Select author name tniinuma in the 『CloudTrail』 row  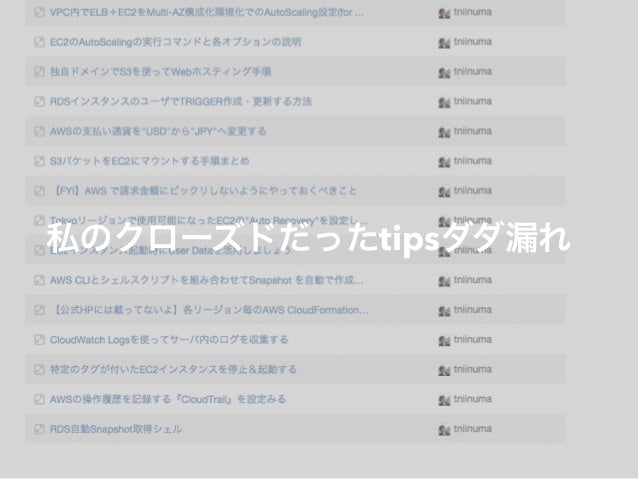tap(473, 399)
